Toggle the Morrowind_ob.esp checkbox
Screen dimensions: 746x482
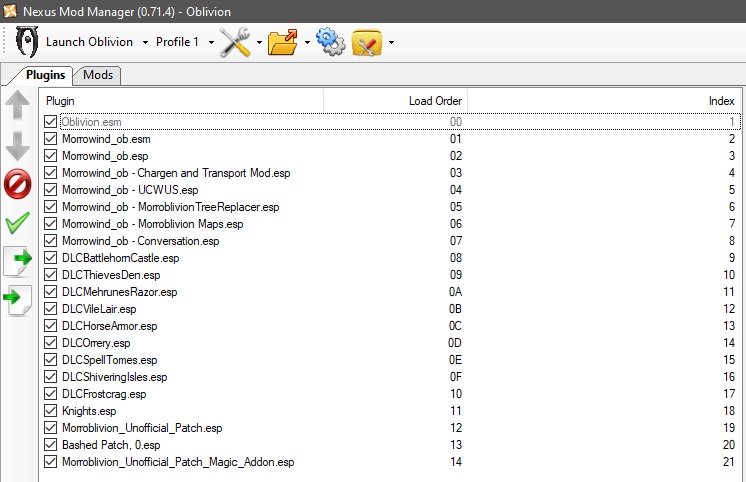(x=50, y=156)
